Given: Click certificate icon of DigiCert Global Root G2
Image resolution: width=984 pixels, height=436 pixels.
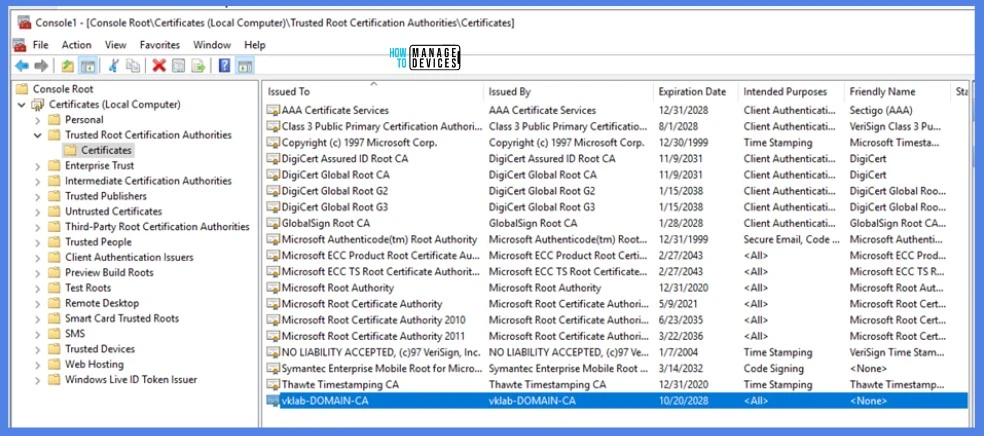Looking at the screenshot, I should [x=273, y=191].
